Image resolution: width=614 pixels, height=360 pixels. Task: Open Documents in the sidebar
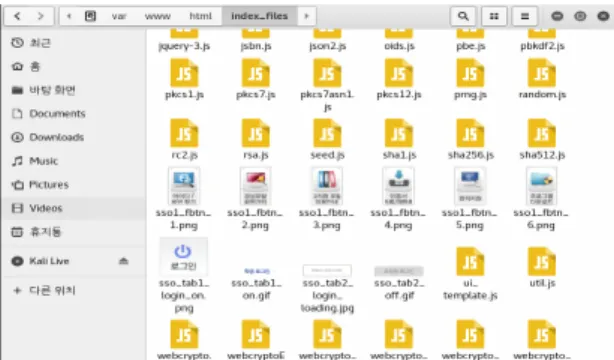tap(74, 114)
